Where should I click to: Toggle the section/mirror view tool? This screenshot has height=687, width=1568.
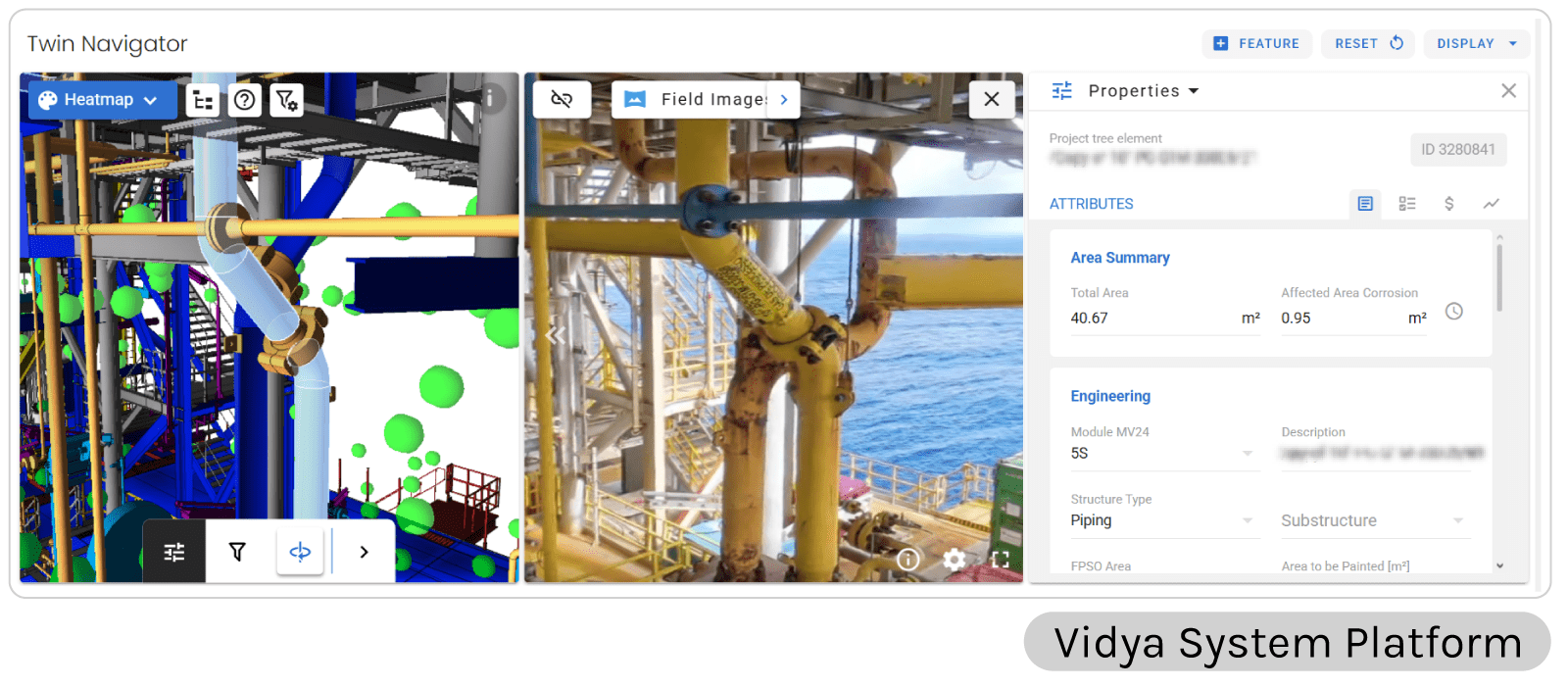(x=300, y=552)
